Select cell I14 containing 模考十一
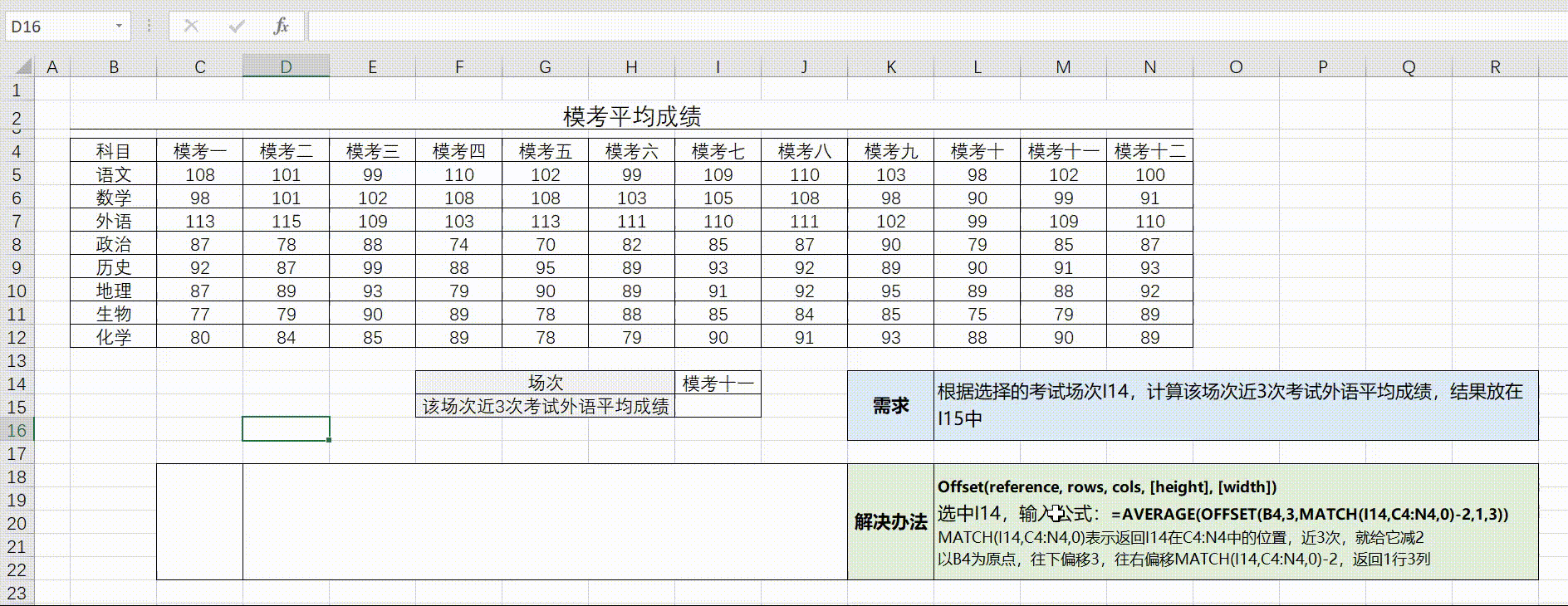This screenshot has height=606, width=1568. point(718,383)
